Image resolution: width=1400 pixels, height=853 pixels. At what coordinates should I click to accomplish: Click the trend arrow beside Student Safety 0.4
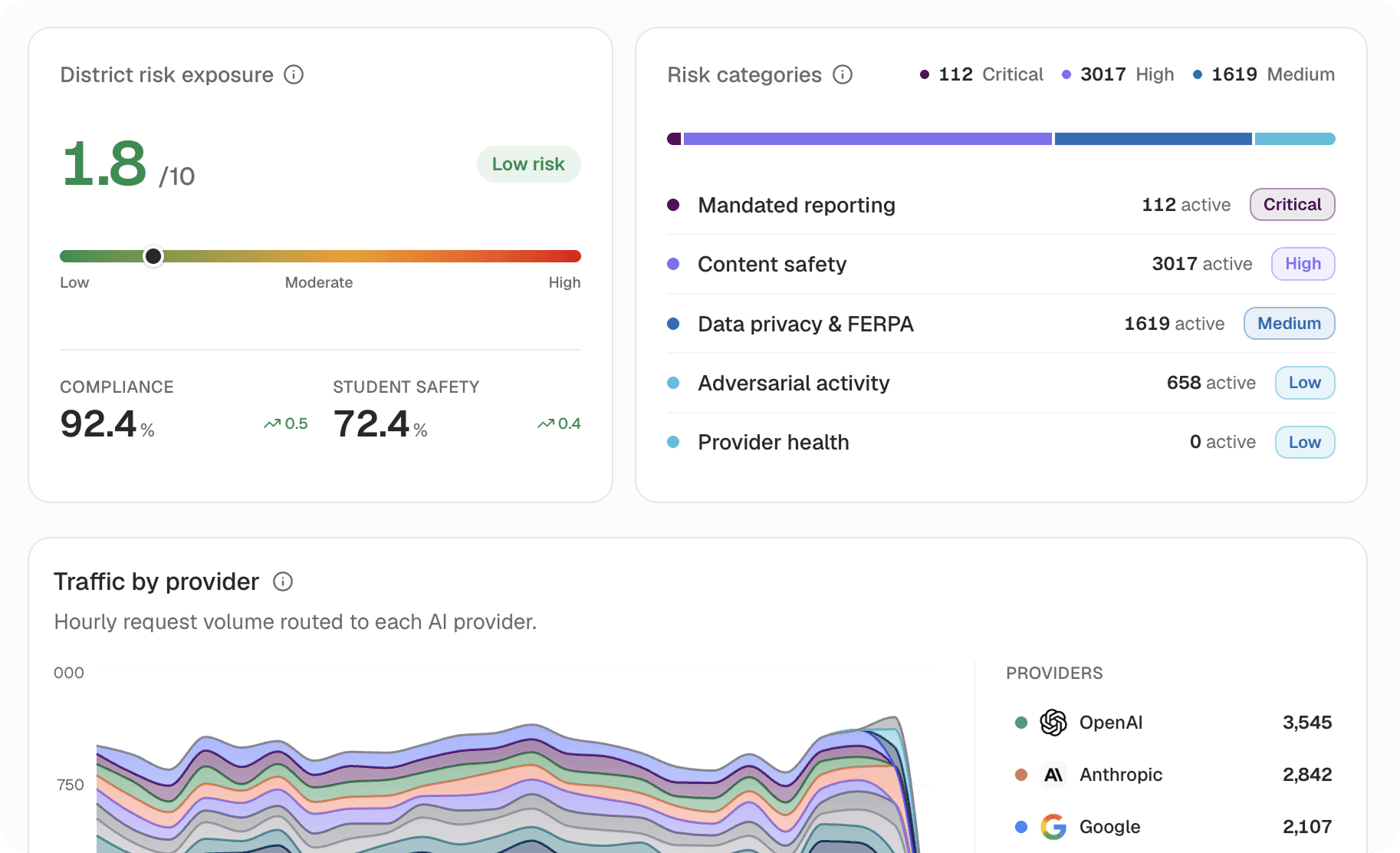[x=546, y=423]
